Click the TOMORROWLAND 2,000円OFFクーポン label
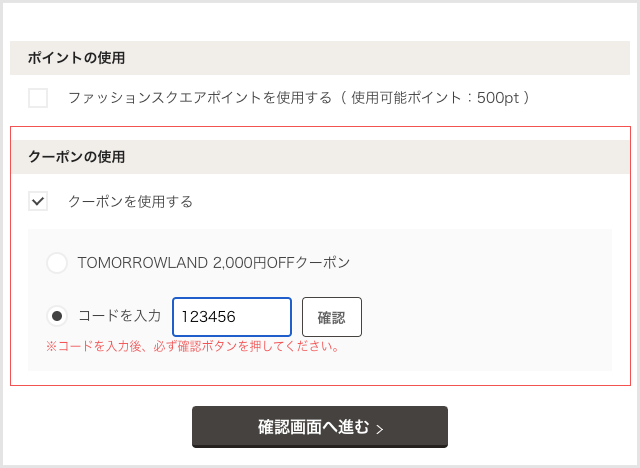Image resolution: width=640 pixels, height=468 pixels. click(x=213, y=263)
